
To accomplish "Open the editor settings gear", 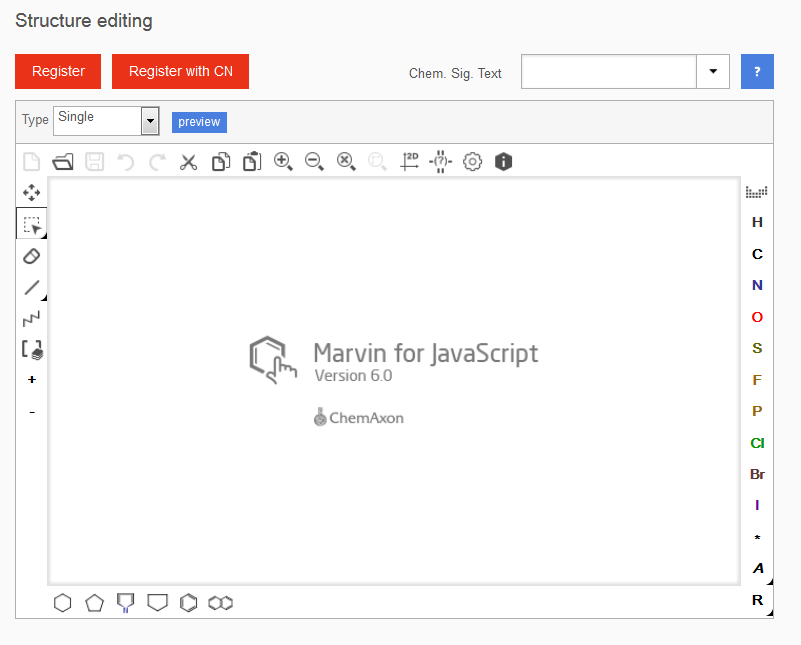I will click(472, 162).
